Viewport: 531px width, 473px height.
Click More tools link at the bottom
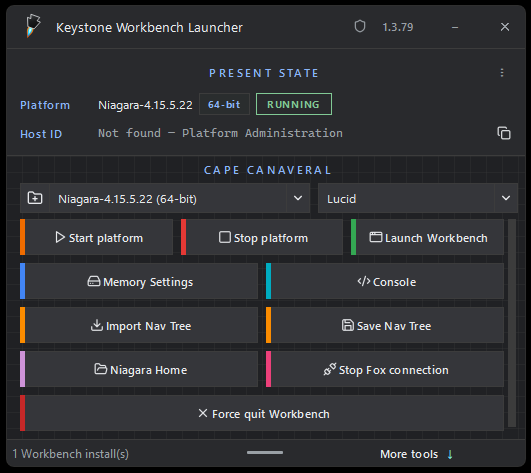pyautogui.click(x=417, y=454)
